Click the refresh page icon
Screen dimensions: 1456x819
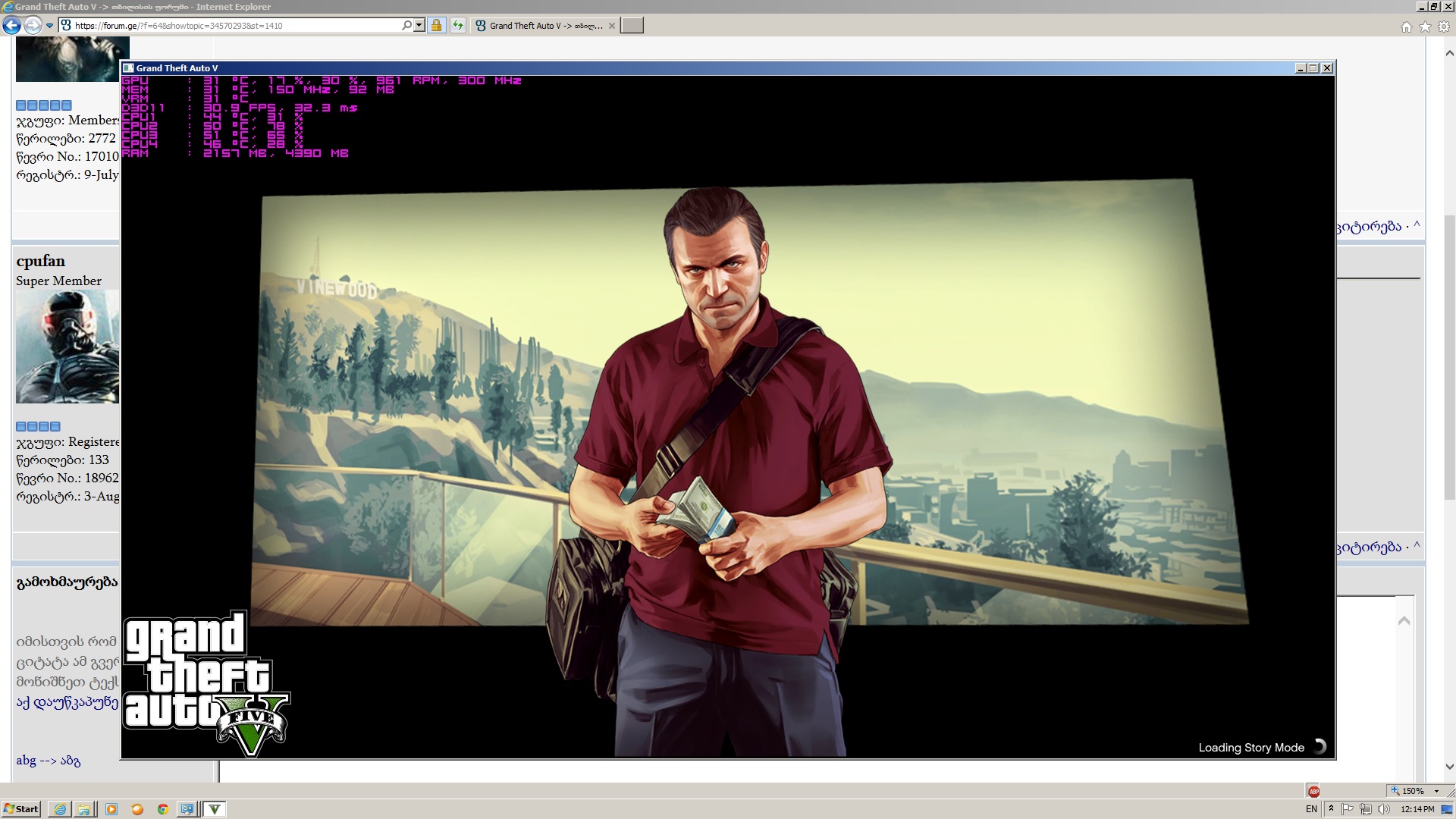pos(457,26)
